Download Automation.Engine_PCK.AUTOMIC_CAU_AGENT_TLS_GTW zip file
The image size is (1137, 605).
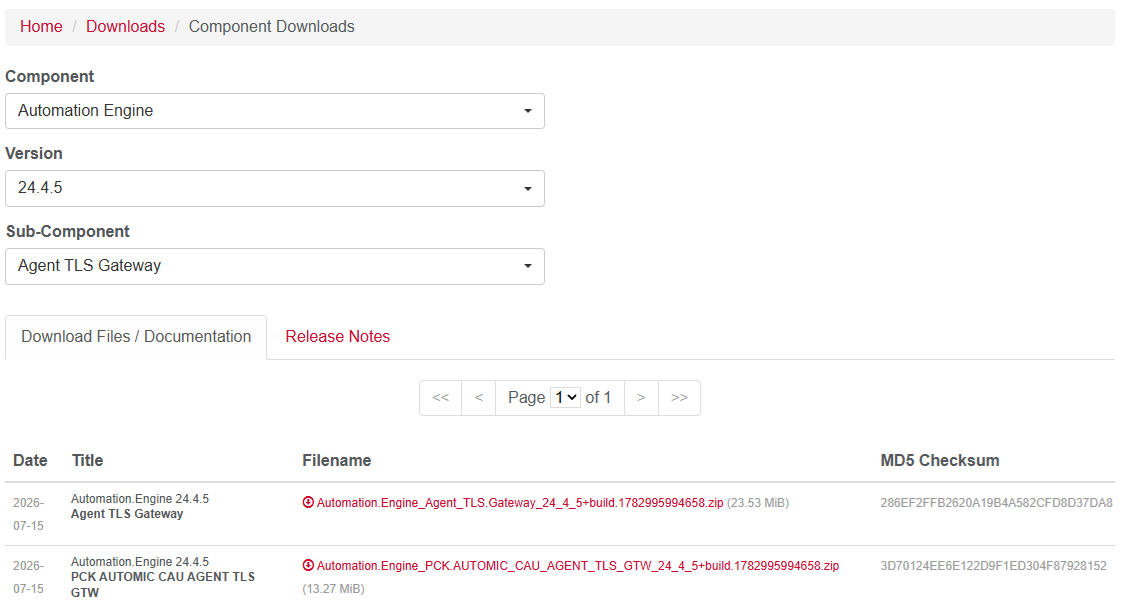pyautogui.click(x=578, y=566)
